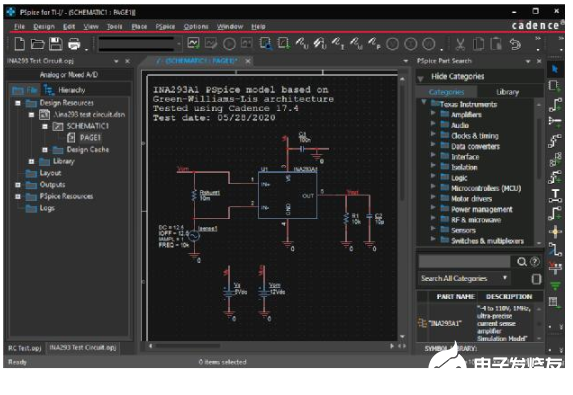This screenshot has width=573, height=395.
Task: Undo last action with arrow icon
Action: coord(515,44)
